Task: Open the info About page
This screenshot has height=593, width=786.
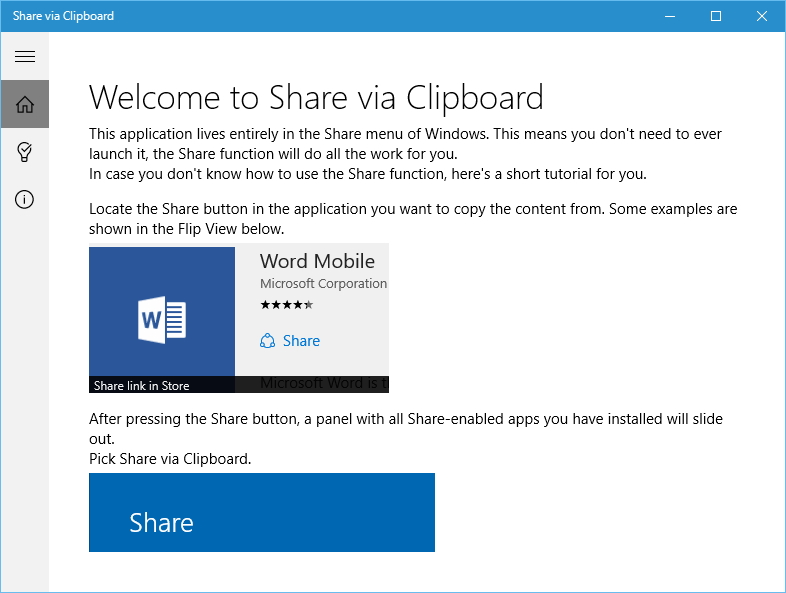Action: [25, 200]
